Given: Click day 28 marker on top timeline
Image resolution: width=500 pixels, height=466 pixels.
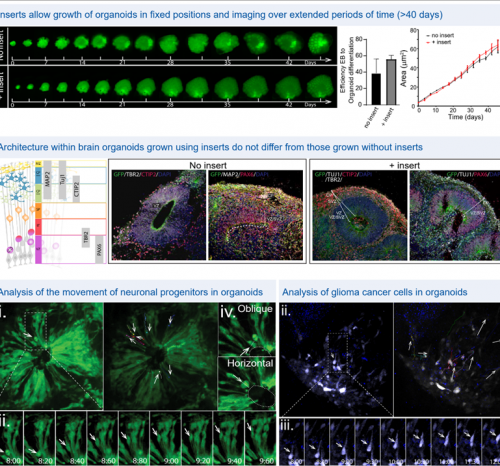Looking at the screenshot, I should point(170,62).
